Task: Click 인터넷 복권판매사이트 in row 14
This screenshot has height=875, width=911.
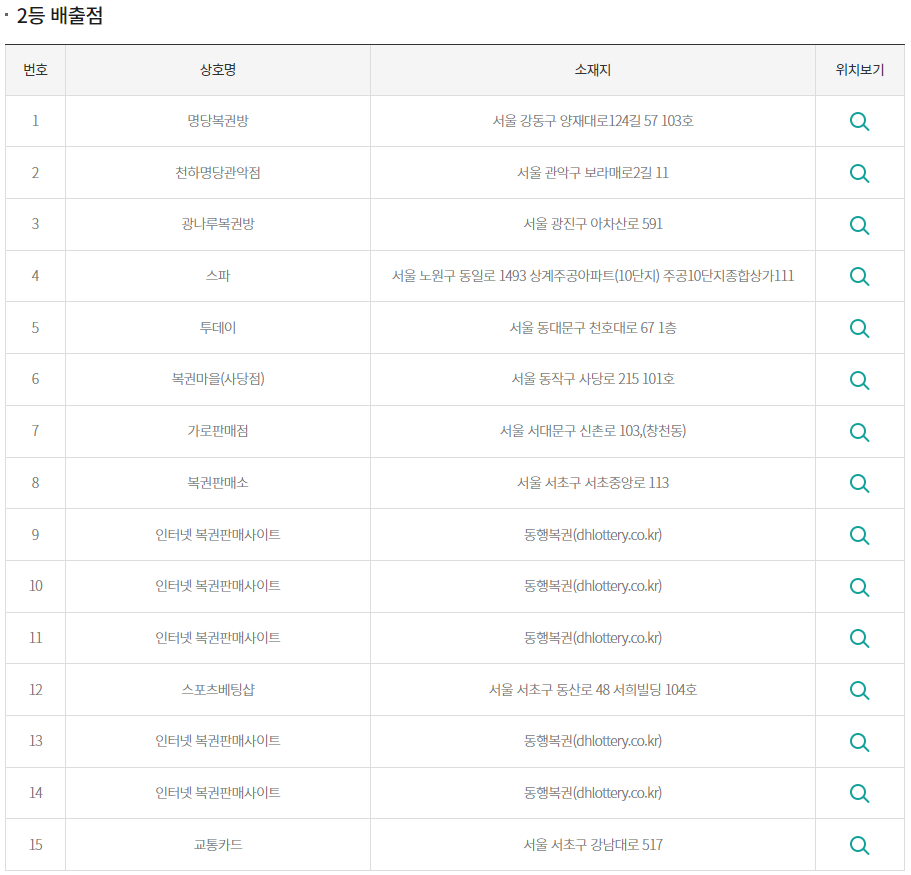Action: pyautogui.click(x=218, y=792)
